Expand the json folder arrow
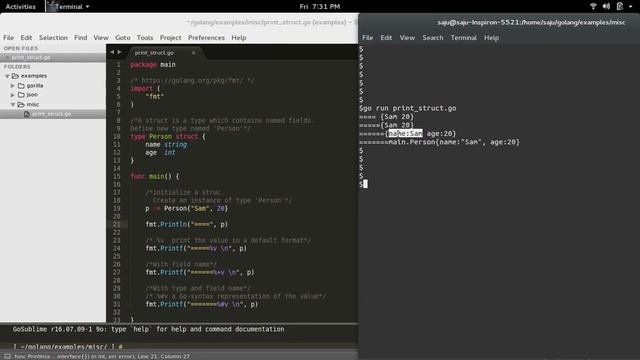The image size is (640, 360). (x=13, y=95)
